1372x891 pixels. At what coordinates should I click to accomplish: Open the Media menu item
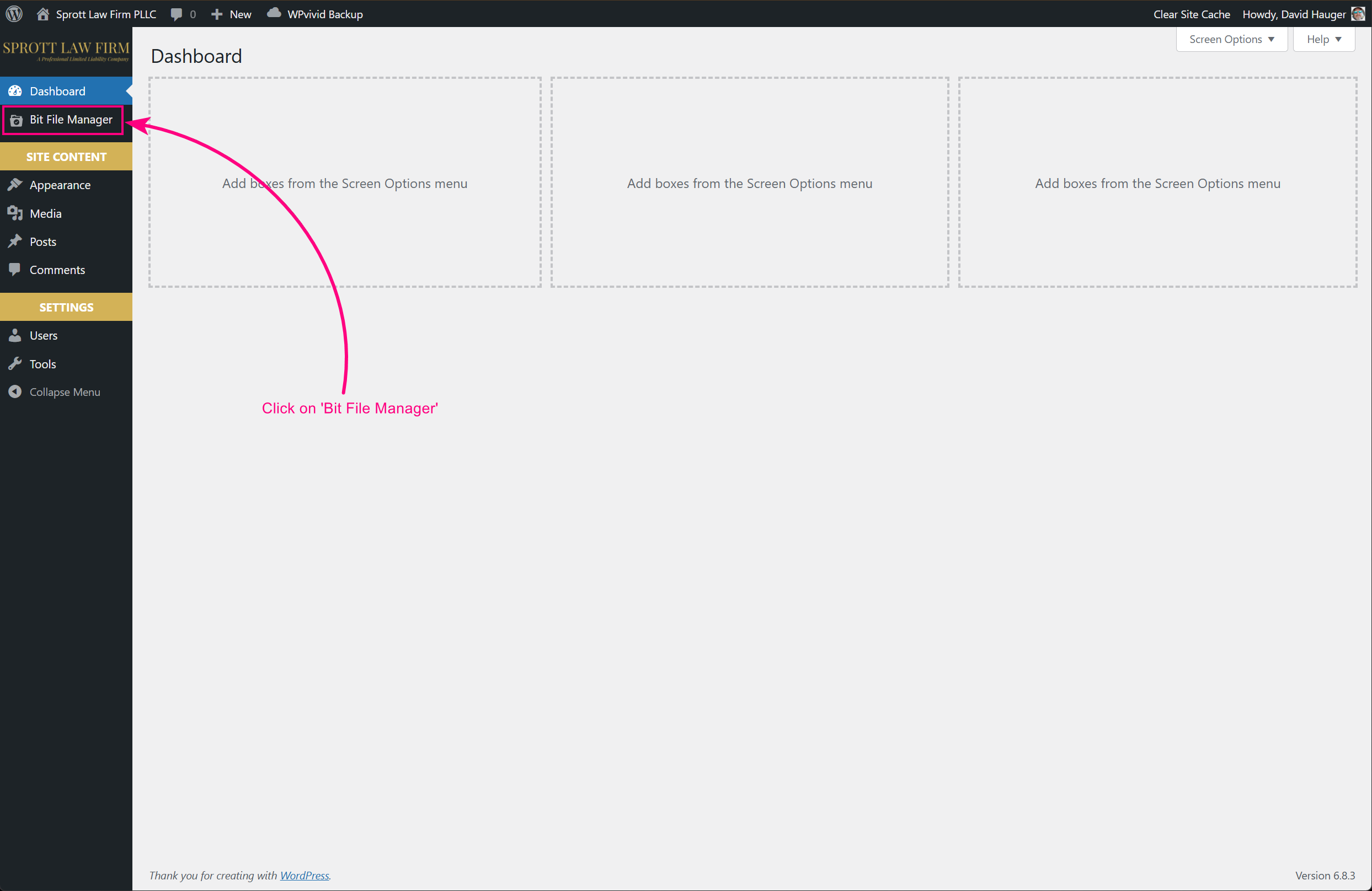[46, 213]
